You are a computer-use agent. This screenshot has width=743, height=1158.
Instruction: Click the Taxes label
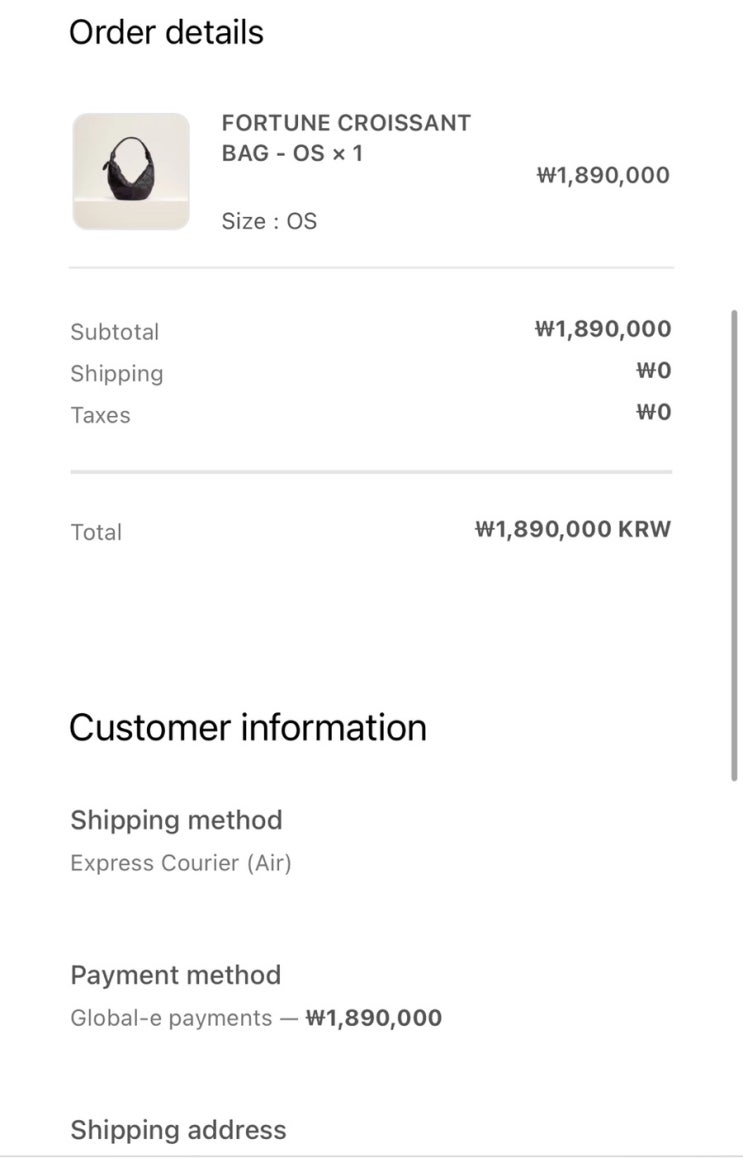pyautogui.click(x=101, y=416)
